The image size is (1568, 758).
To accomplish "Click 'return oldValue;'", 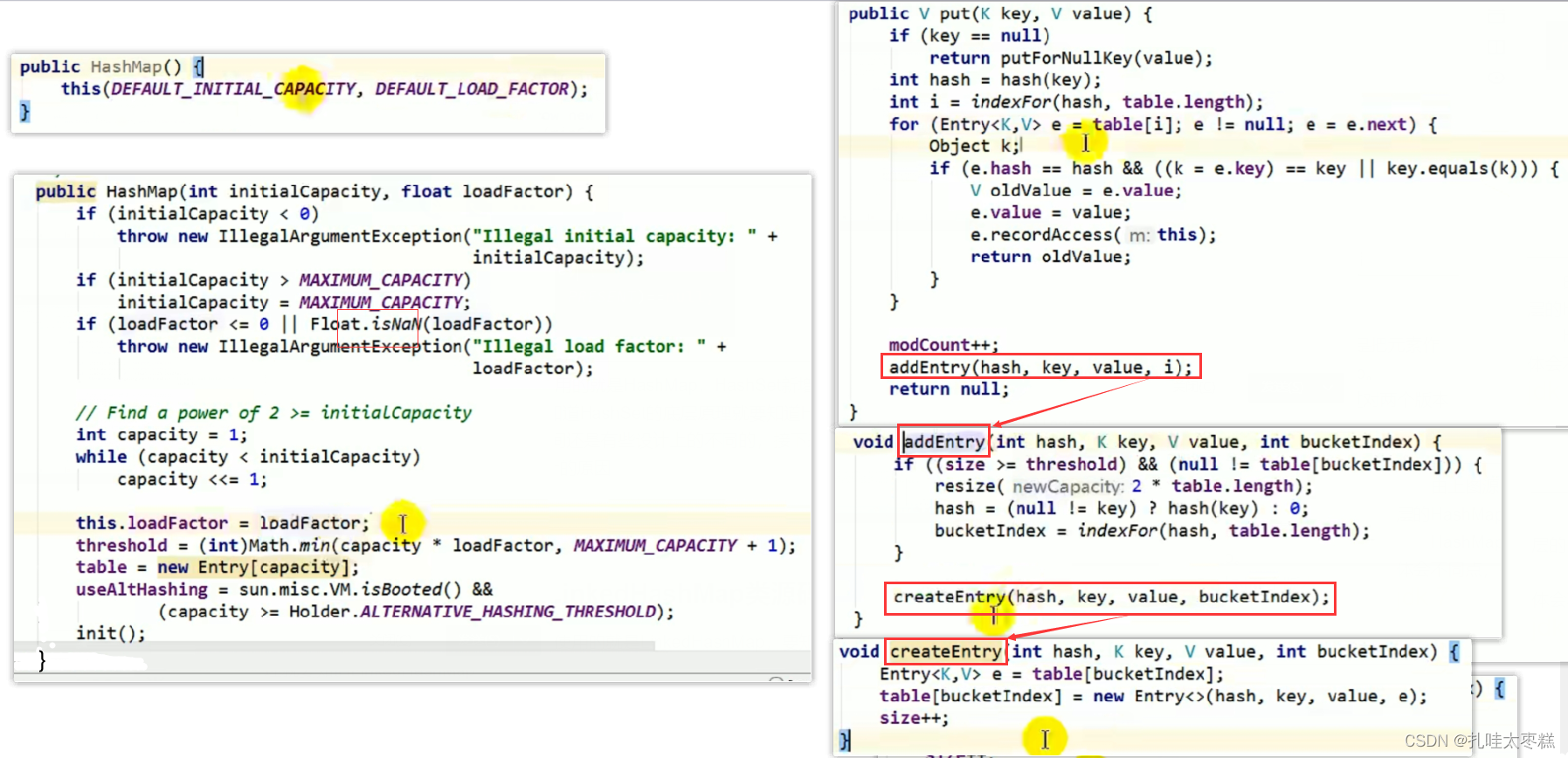I will (x=1050, y=257).
